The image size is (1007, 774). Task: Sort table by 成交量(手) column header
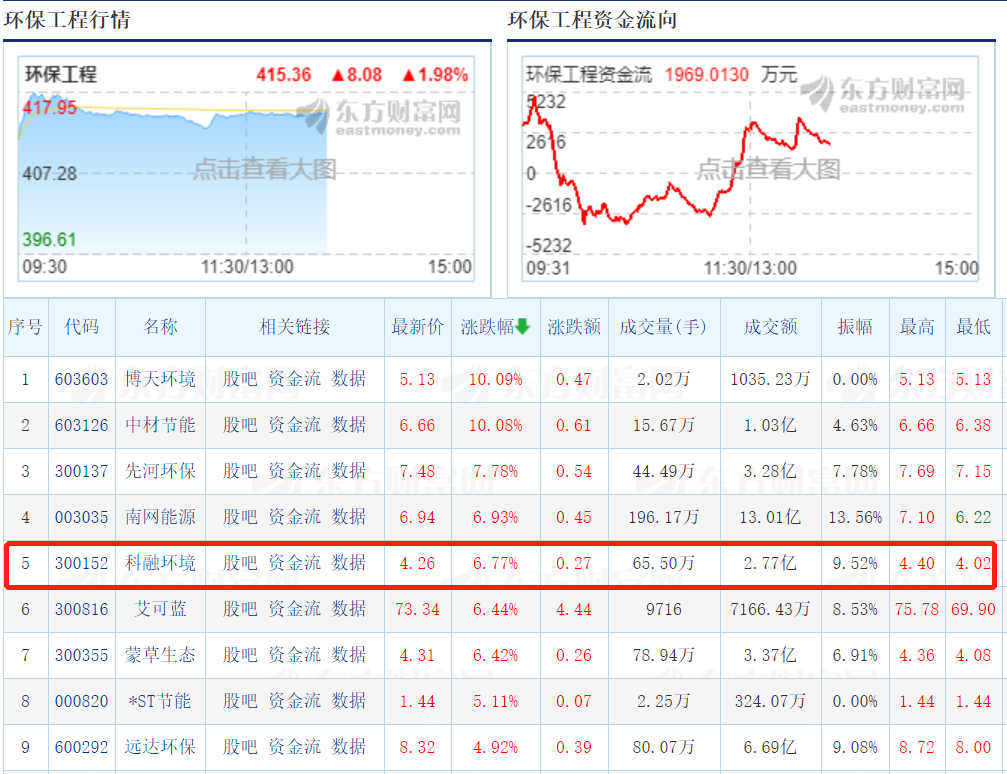(662, 327)
